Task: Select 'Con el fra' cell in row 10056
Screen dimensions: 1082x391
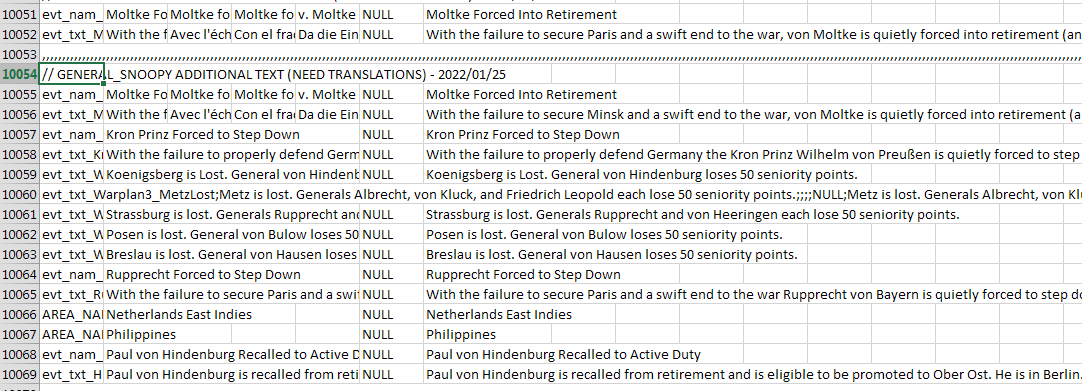Action: (264, 114)
